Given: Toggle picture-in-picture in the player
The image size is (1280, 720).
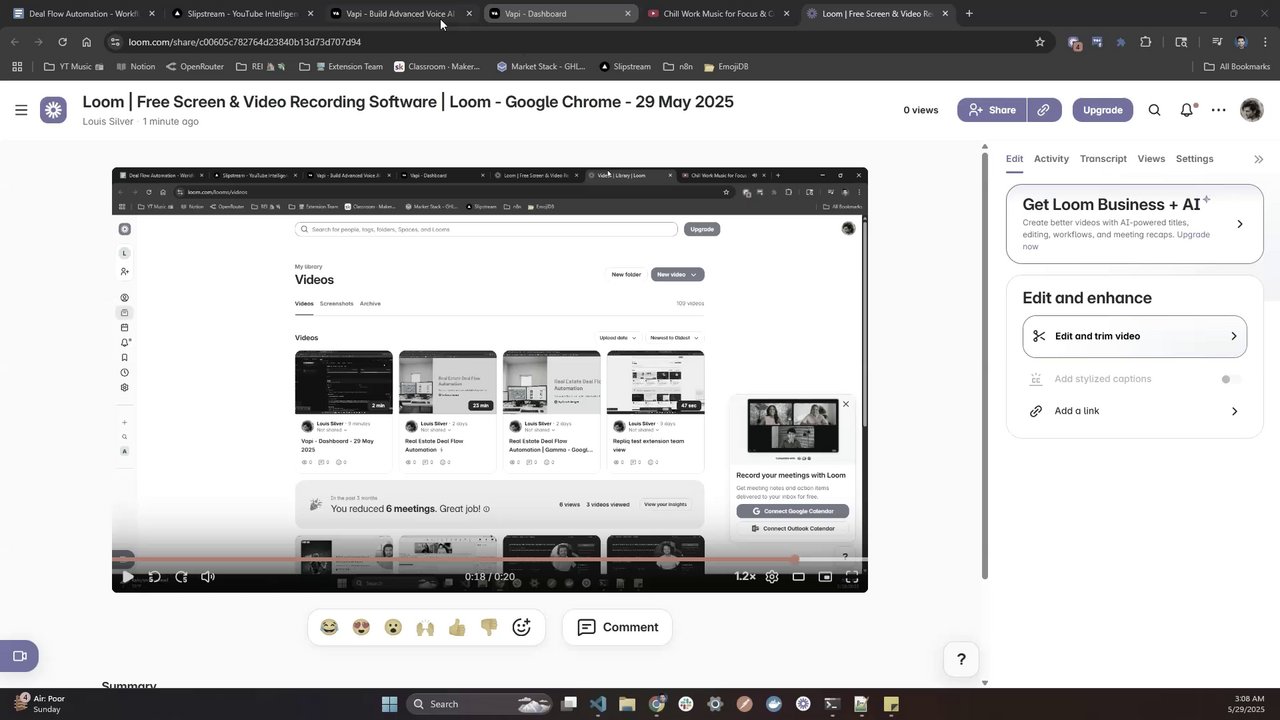Looking at the screenshot, I should (825, 577).
